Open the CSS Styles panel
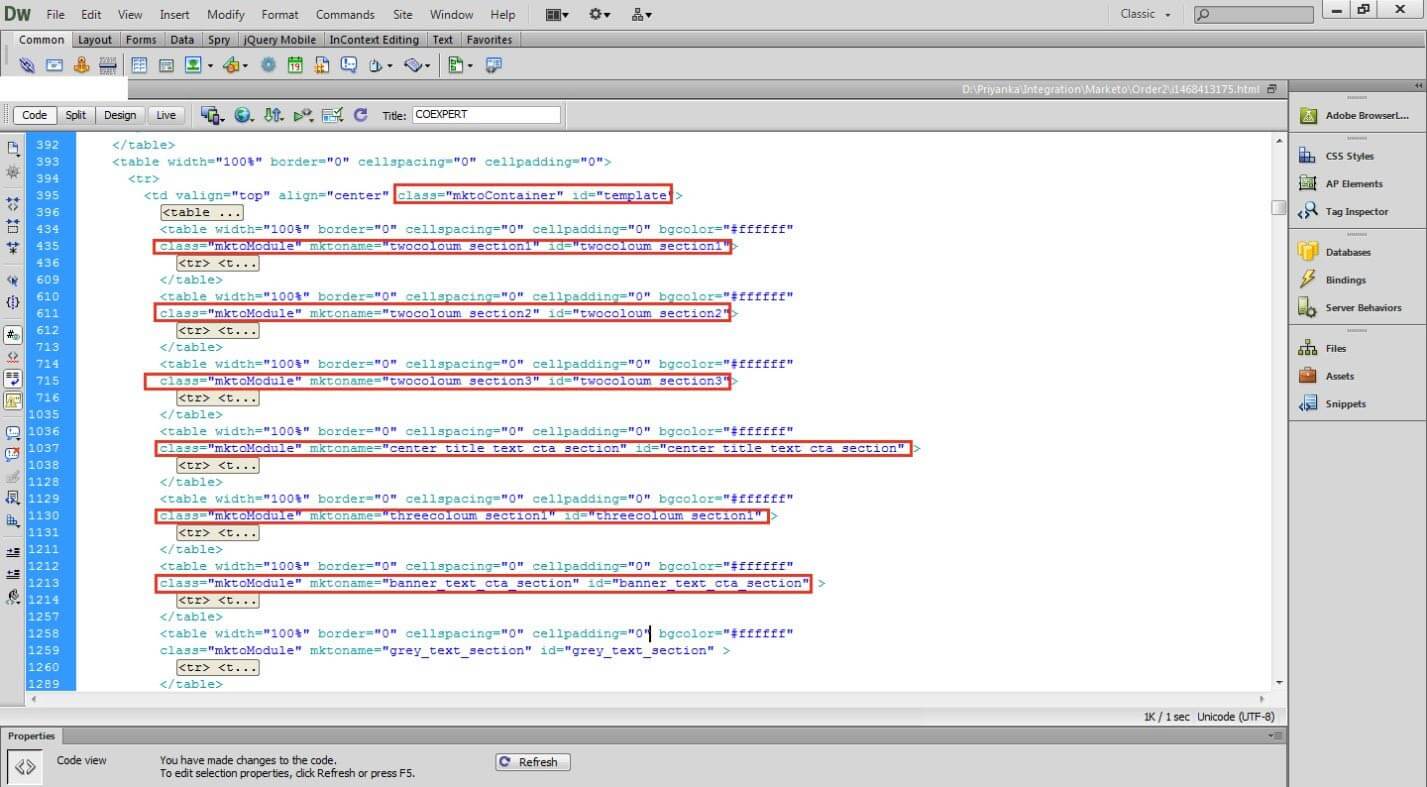Image resolution: width=1427 pixels, height=787 pixels. pos(1349,156)
